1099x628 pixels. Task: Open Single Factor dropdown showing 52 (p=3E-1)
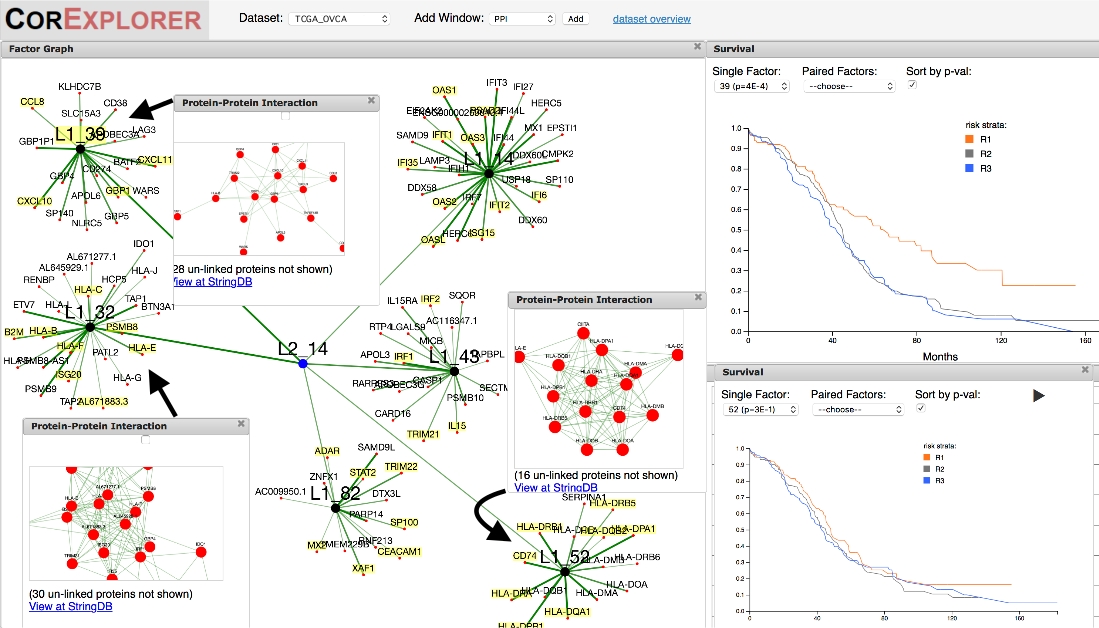(760, 409)
